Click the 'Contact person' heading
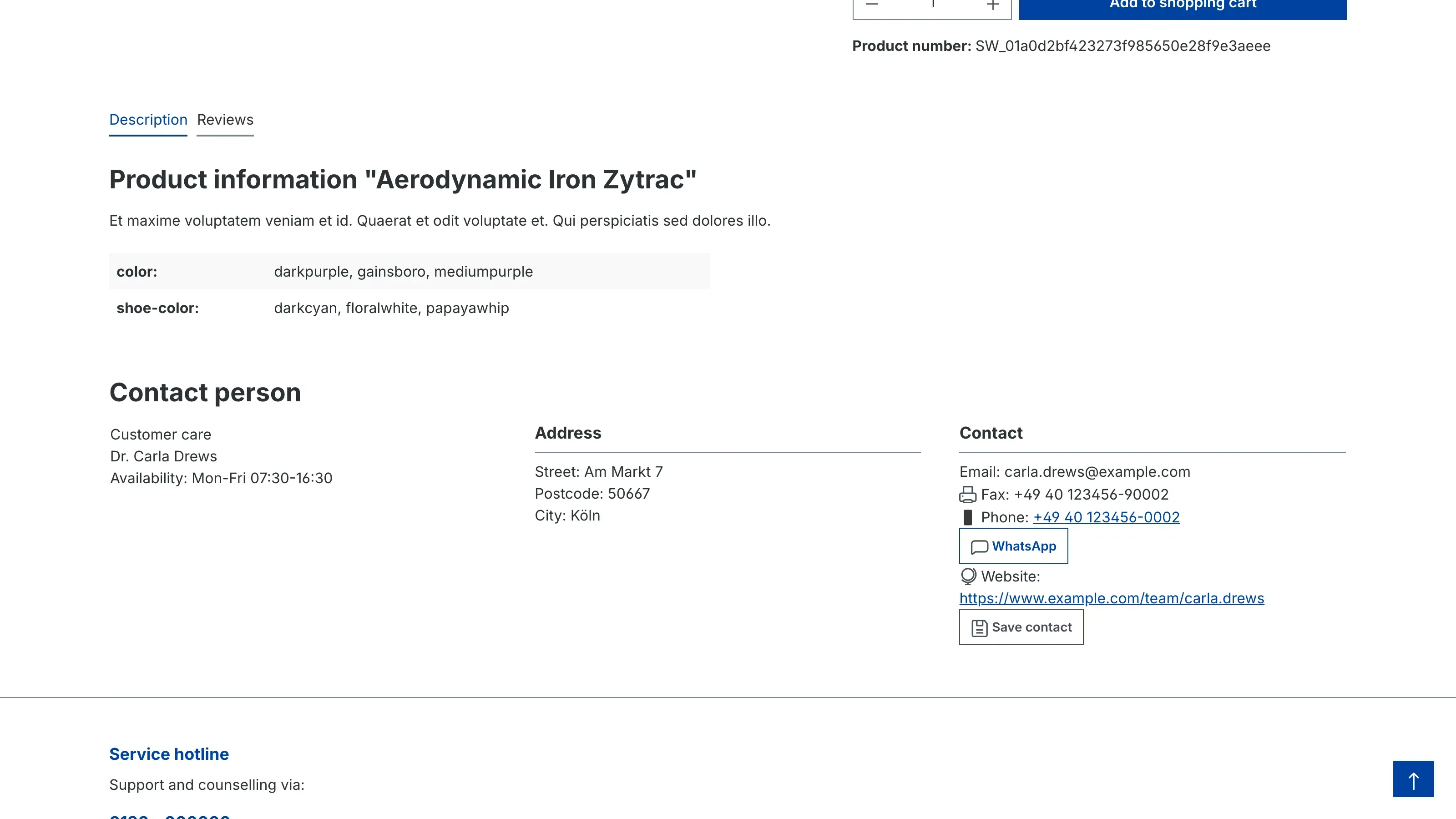The height and width of the screenshot is (819, 1456). click(x=205, y=393)
